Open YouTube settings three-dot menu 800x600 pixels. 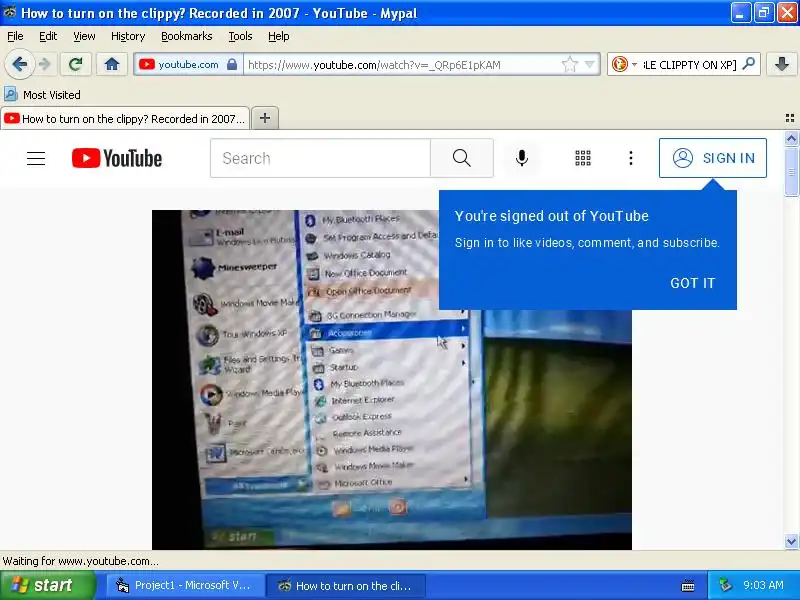tap(631, 158)
